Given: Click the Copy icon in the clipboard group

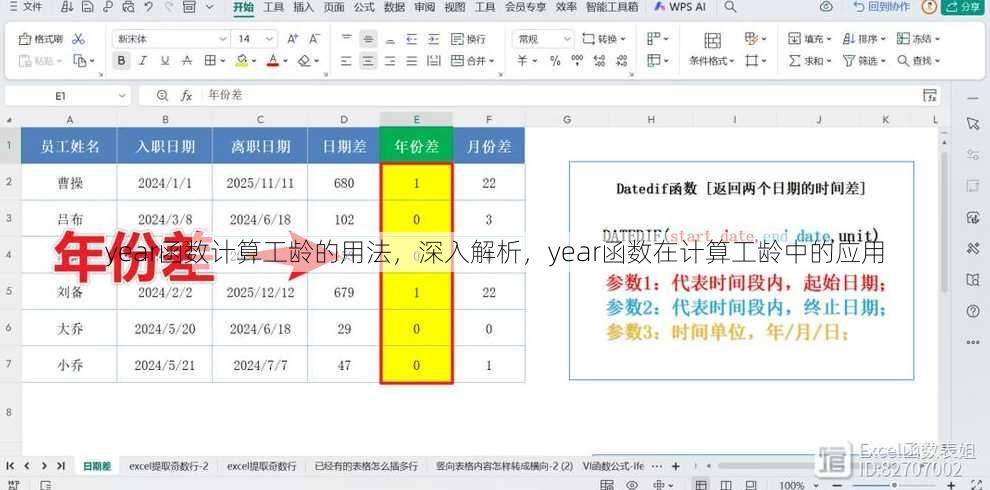Looking at the screenshot, I should point(80,61).
